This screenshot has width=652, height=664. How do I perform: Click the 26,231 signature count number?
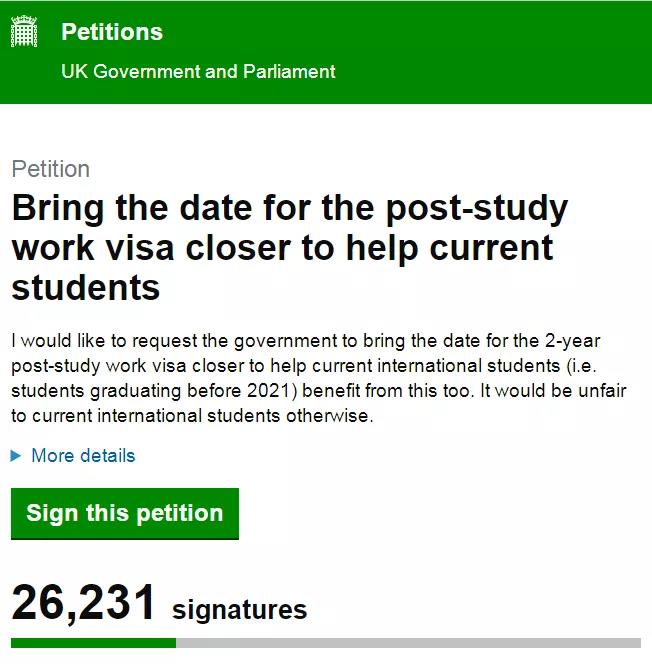(83, 603)
